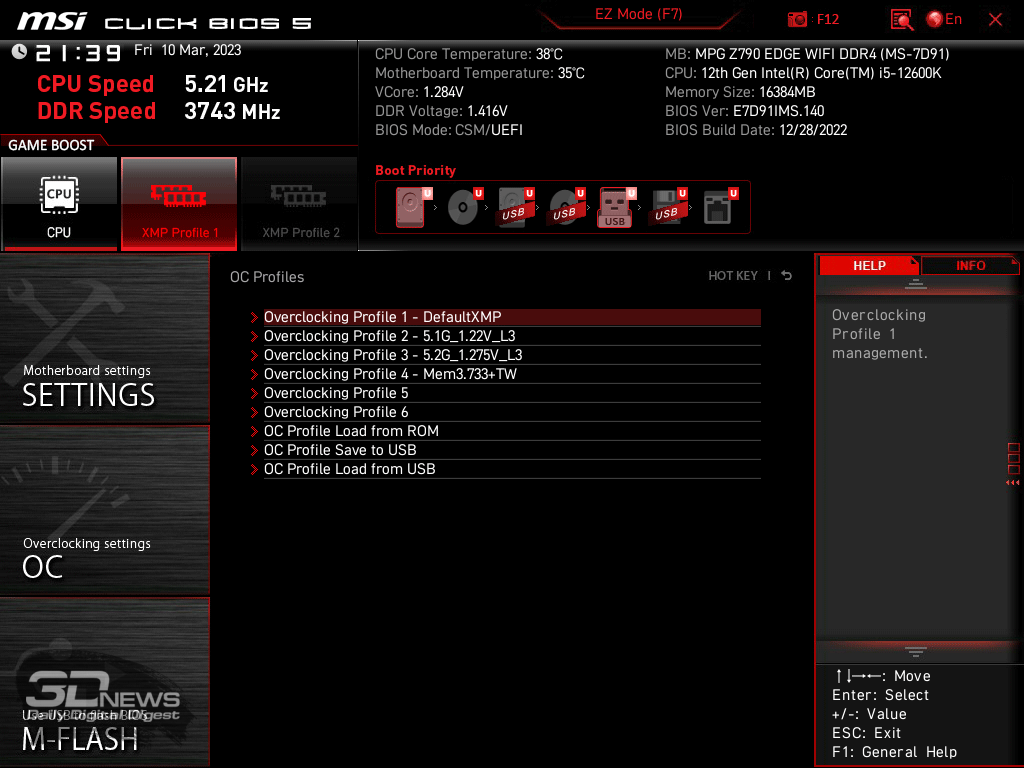This screenshot has height=768, width=1024.
Task: Click the date Fri 10 Mar, 2023
Action: point(187,50)
